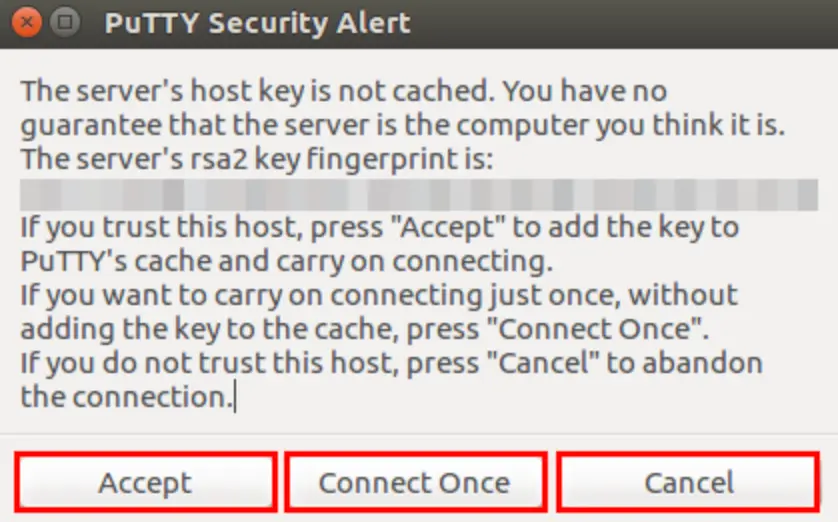Click the "PuTTY's cache and carry on connecting" line
The width and height of the screenshot is (838, 522).
coord(286,261)
